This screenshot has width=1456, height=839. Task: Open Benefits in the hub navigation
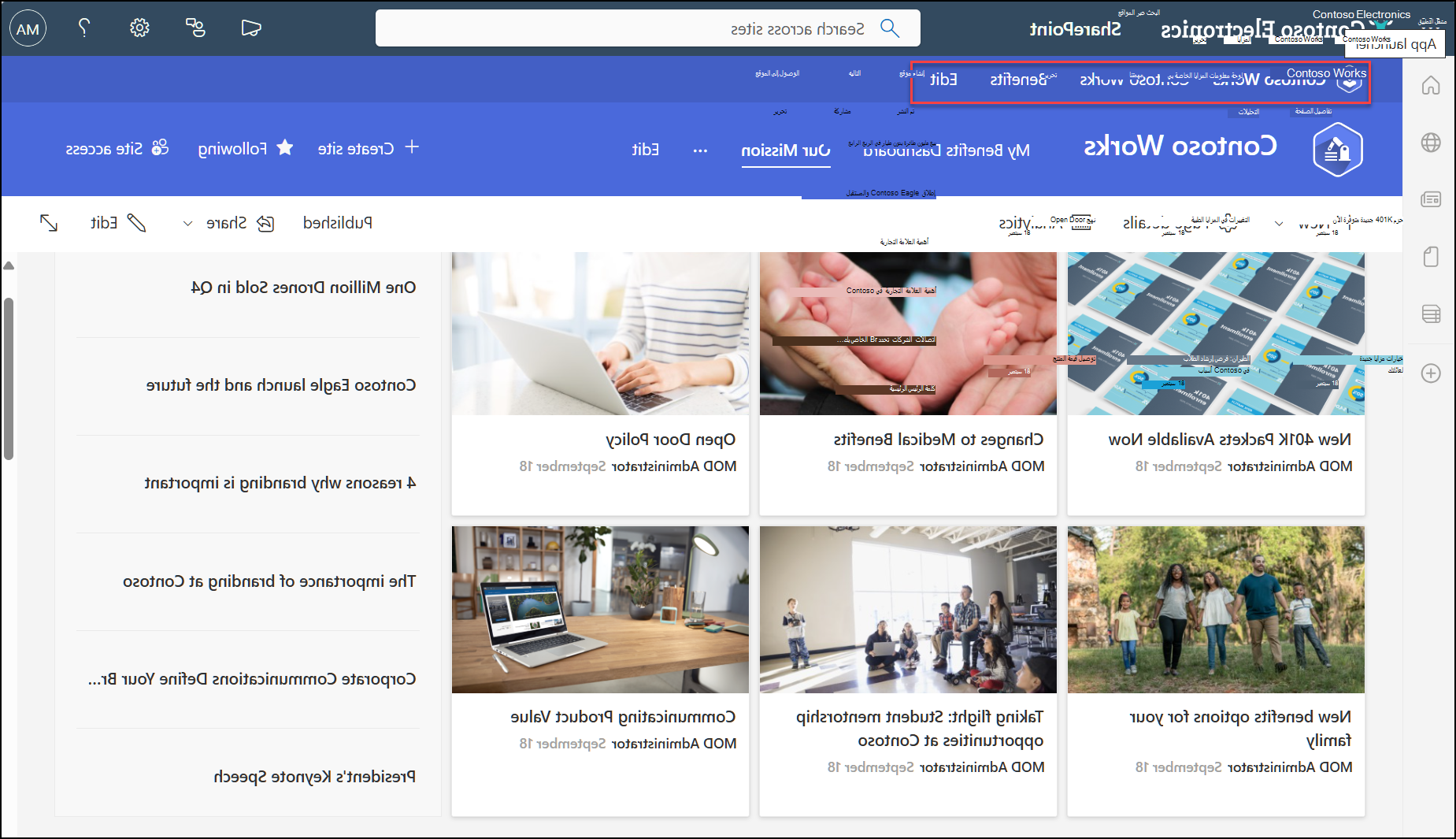[1019, 80]
